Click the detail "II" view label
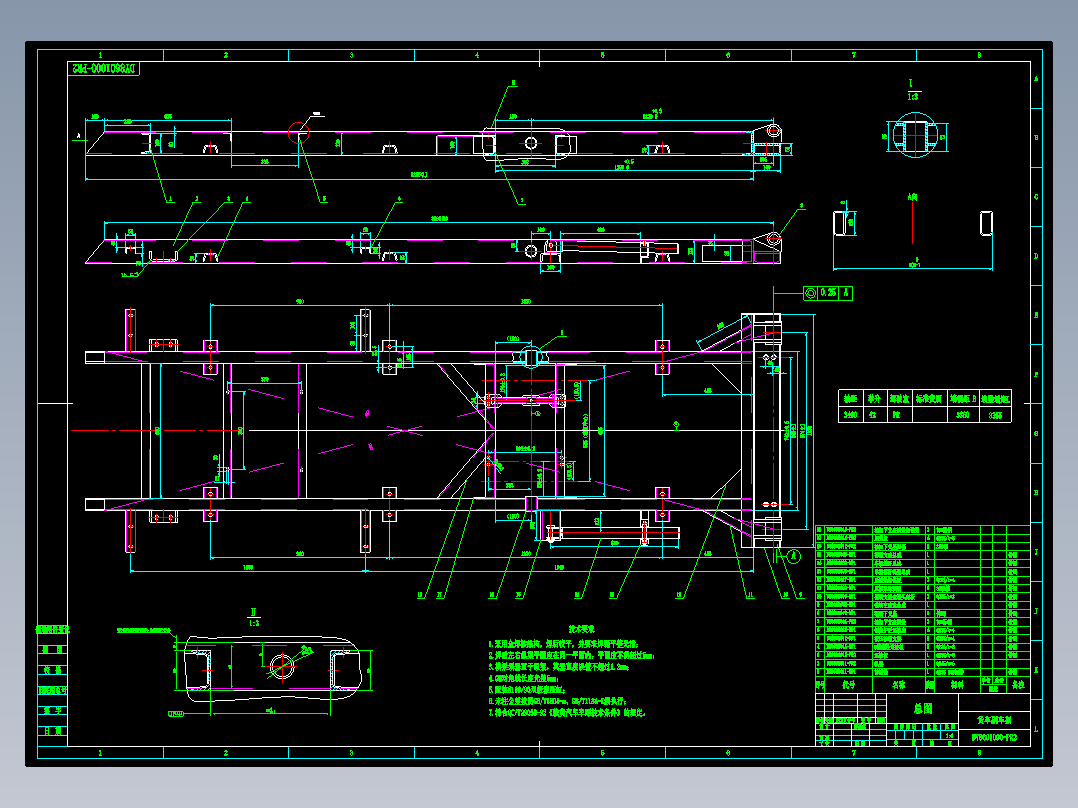Image resolution: width=1078 pixels, height=808 pixels. (x=254, y=612)
